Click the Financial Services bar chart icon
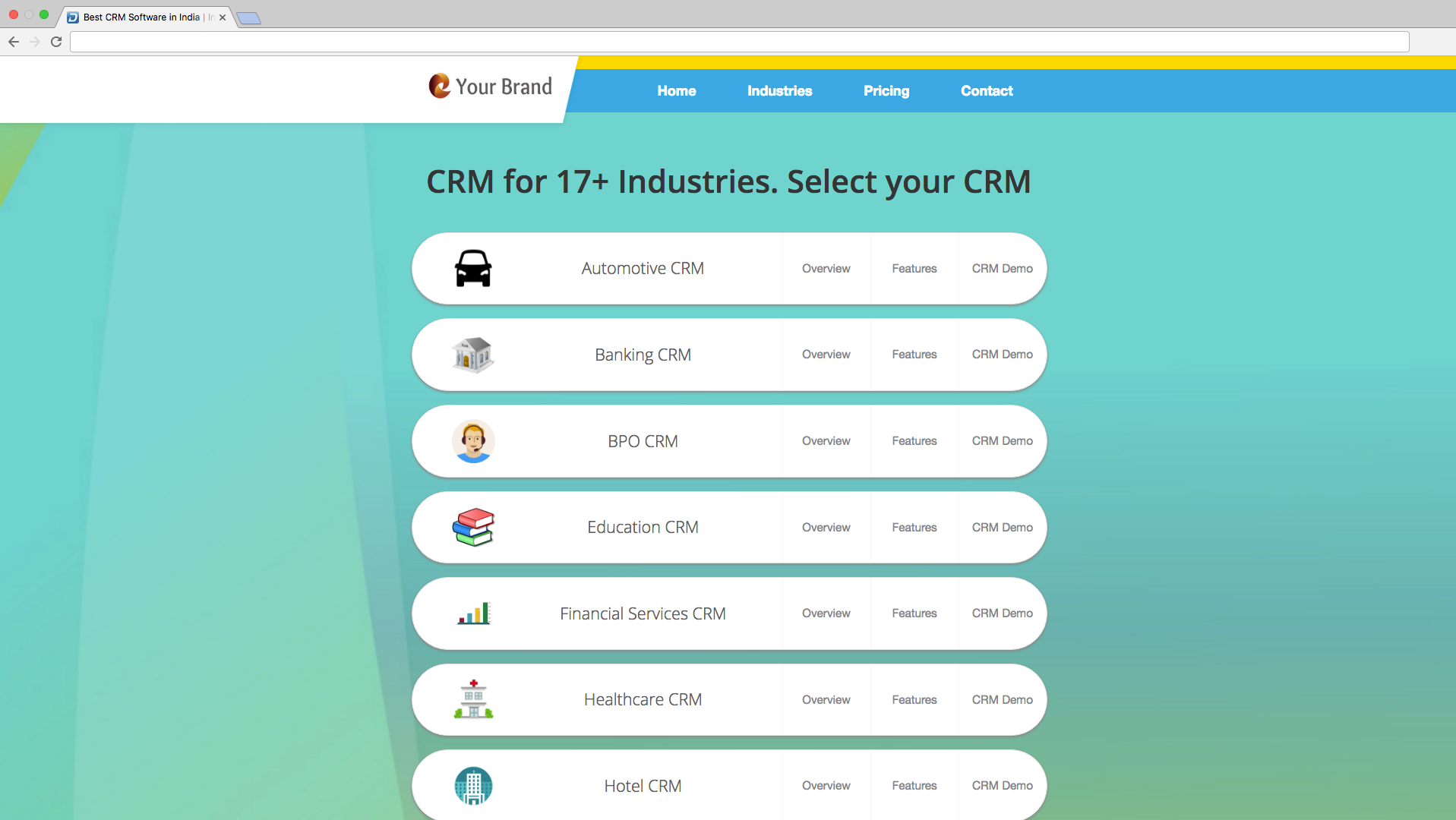 pos(474,613)
